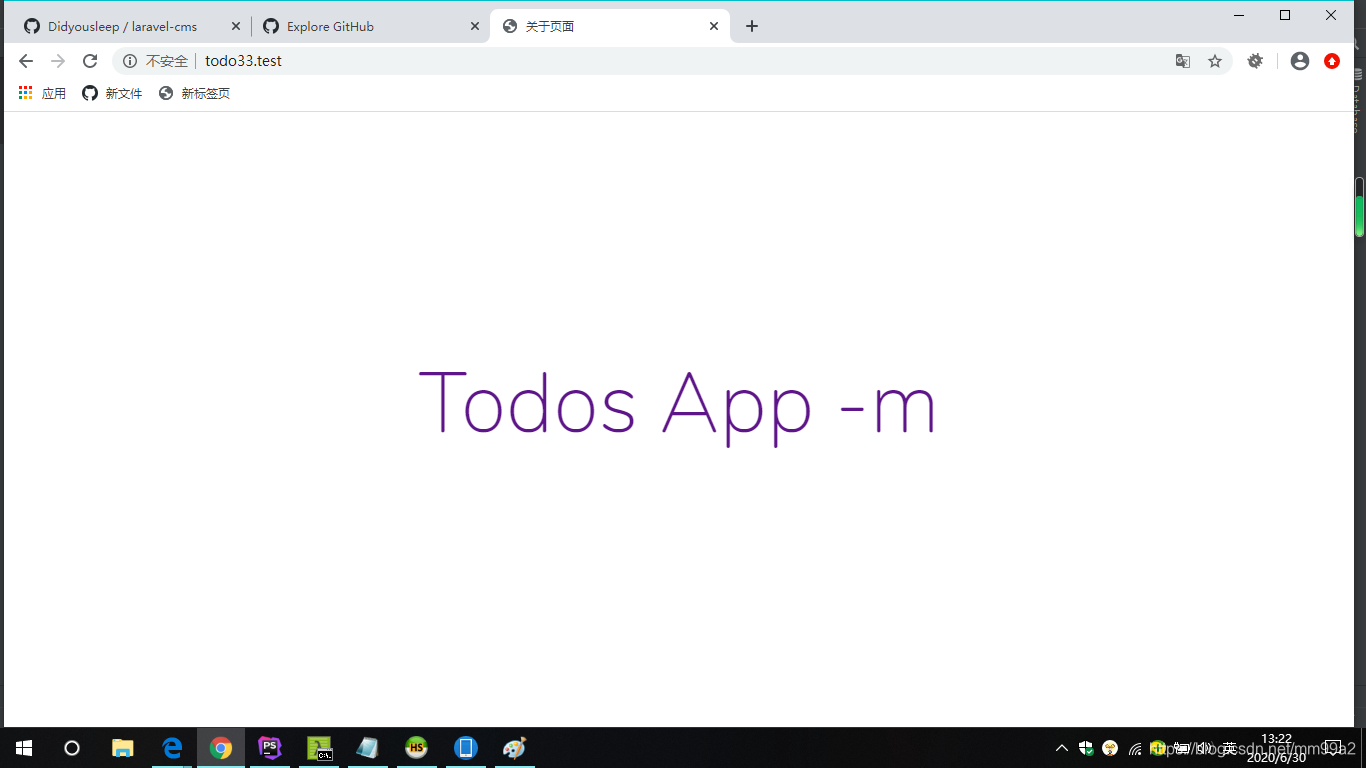Viewport: 1366px width, 768px height.
Task: Close the Explore GitHub tab
Action: tap(475, 26)
